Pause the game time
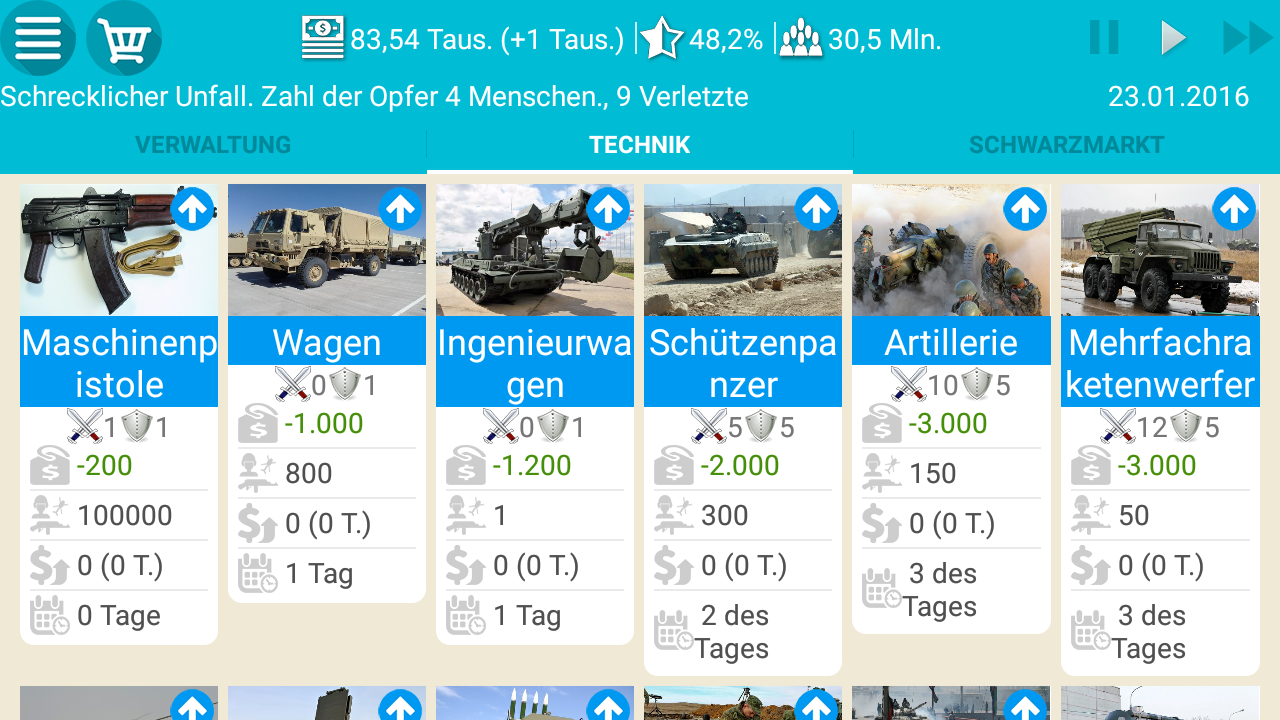The height and width of the screenshot is (720, 1280). click(x=1104, y=38)
